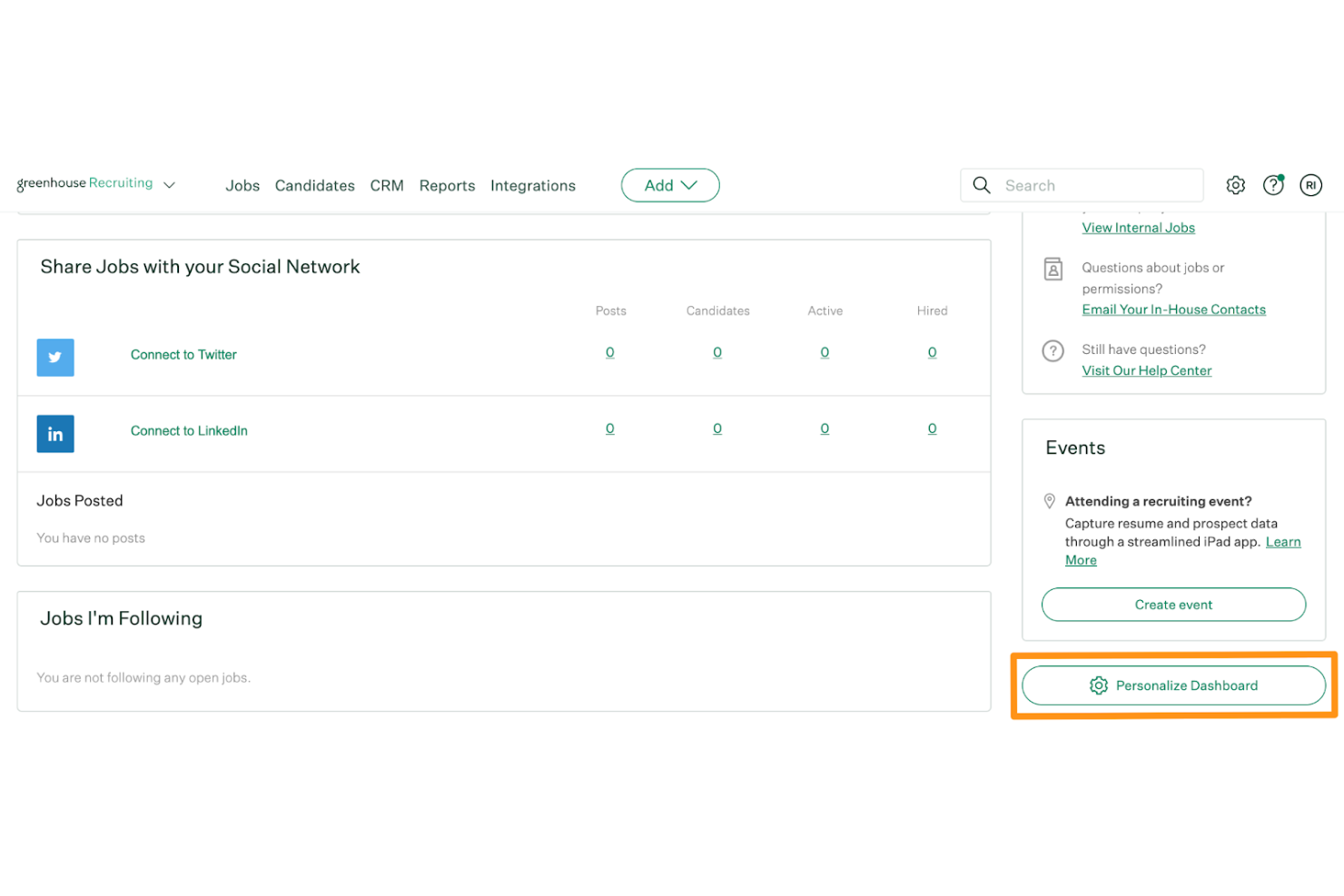Open Twitter Hired count 0
This screenshot has height=896, width=1344.
pos(932,352)
